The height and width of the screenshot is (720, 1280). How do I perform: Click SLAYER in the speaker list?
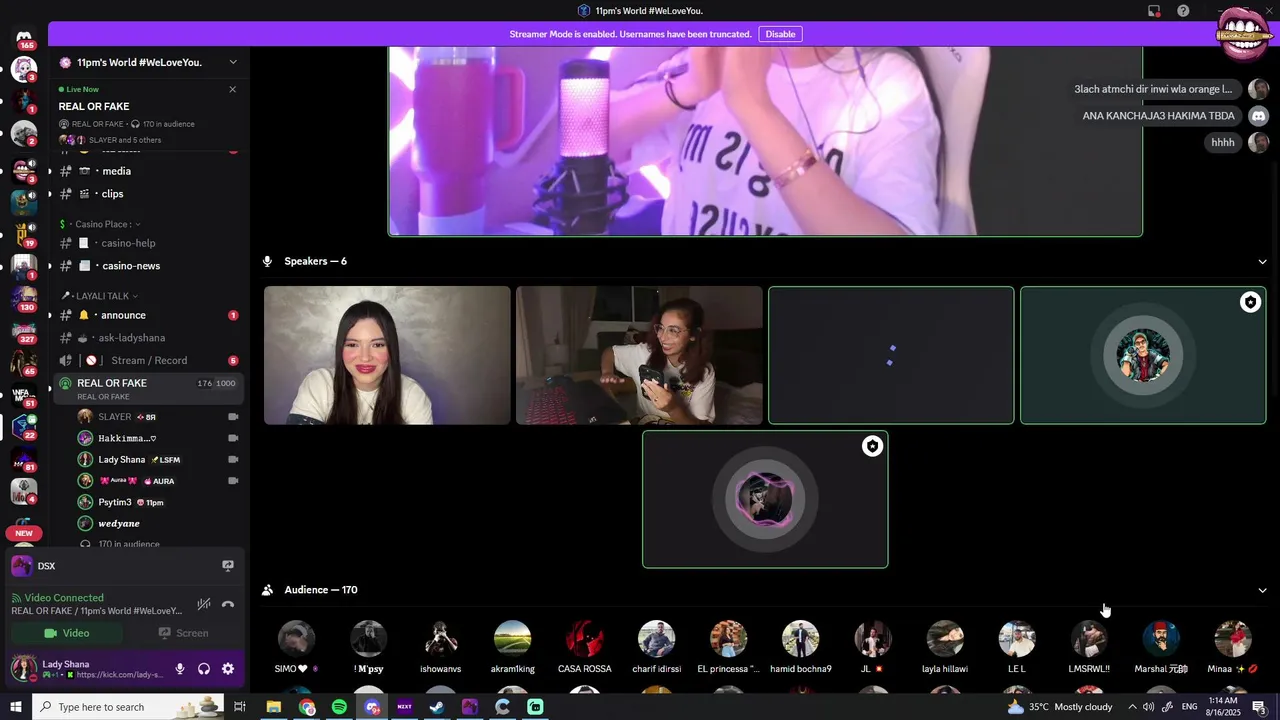158,417
